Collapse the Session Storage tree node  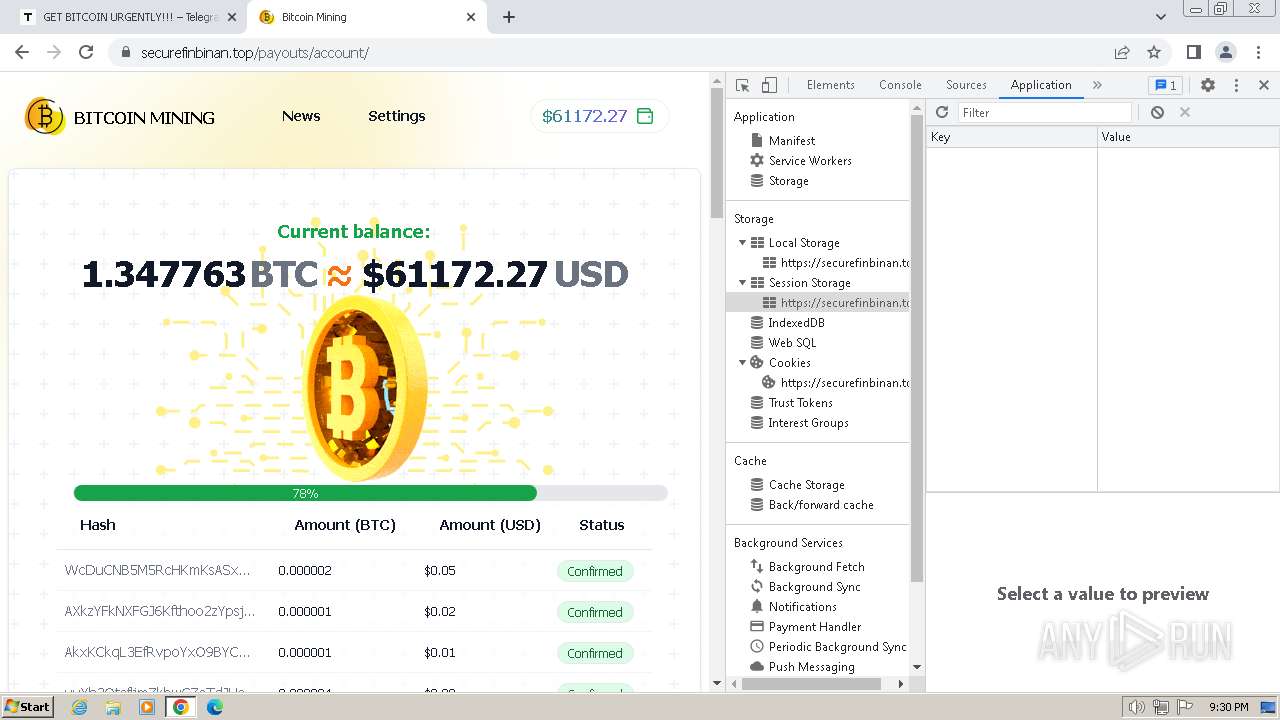point(742,283)
